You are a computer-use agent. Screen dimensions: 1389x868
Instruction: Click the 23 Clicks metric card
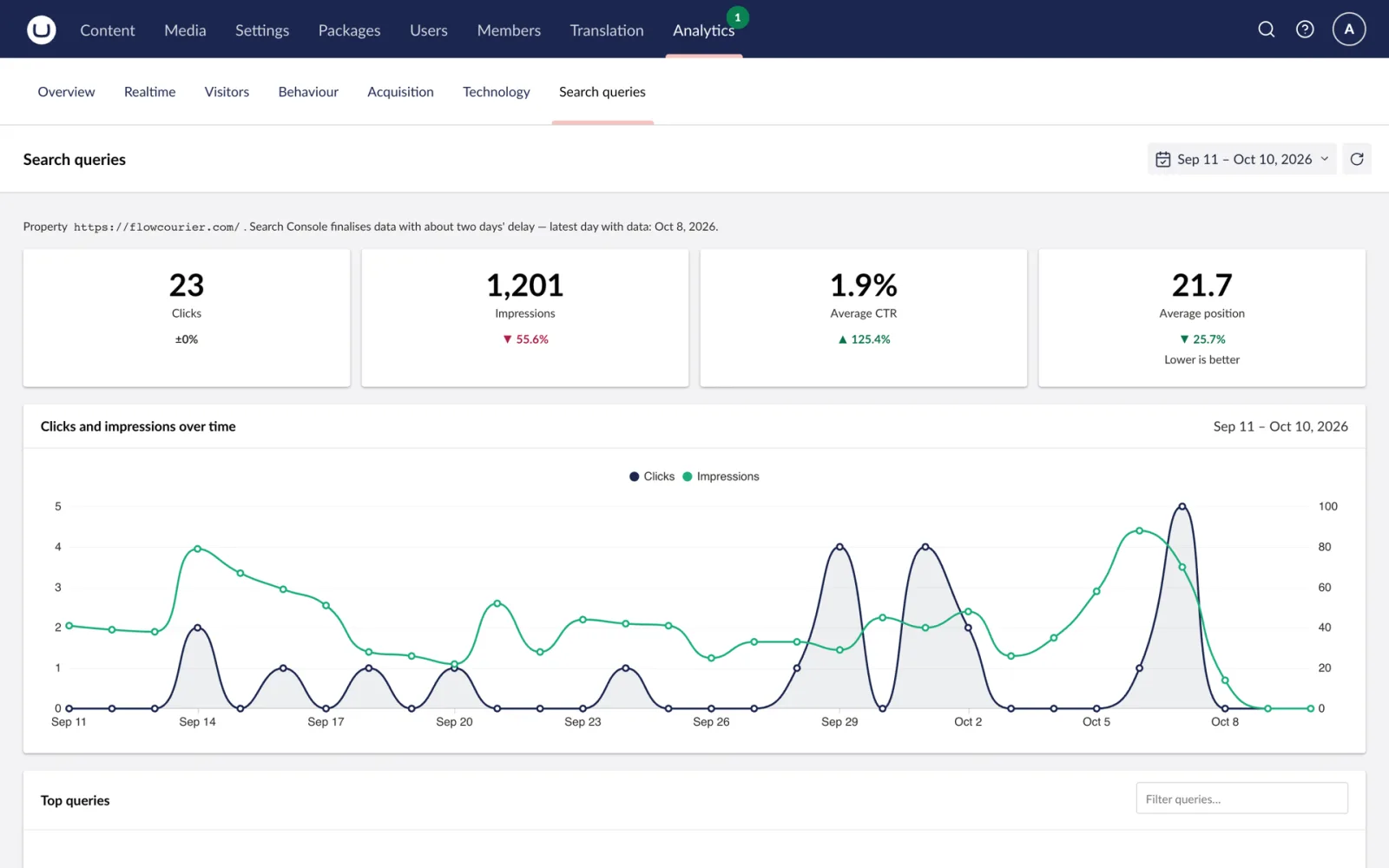[x=187, y=318]
